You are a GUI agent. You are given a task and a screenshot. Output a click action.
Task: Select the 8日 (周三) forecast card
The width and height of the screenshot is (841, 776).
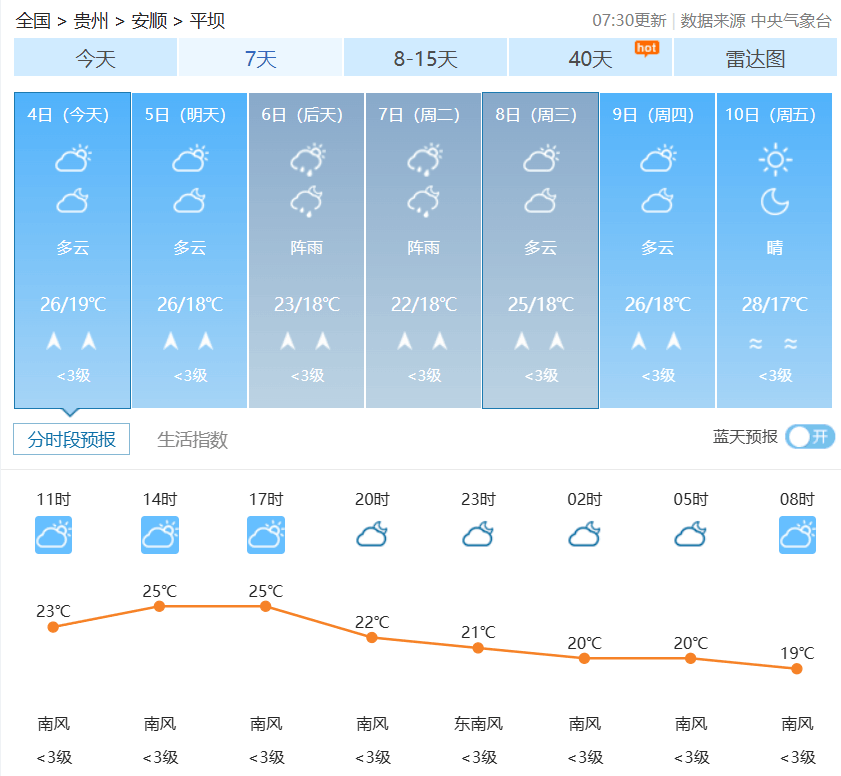coord(540,250)
